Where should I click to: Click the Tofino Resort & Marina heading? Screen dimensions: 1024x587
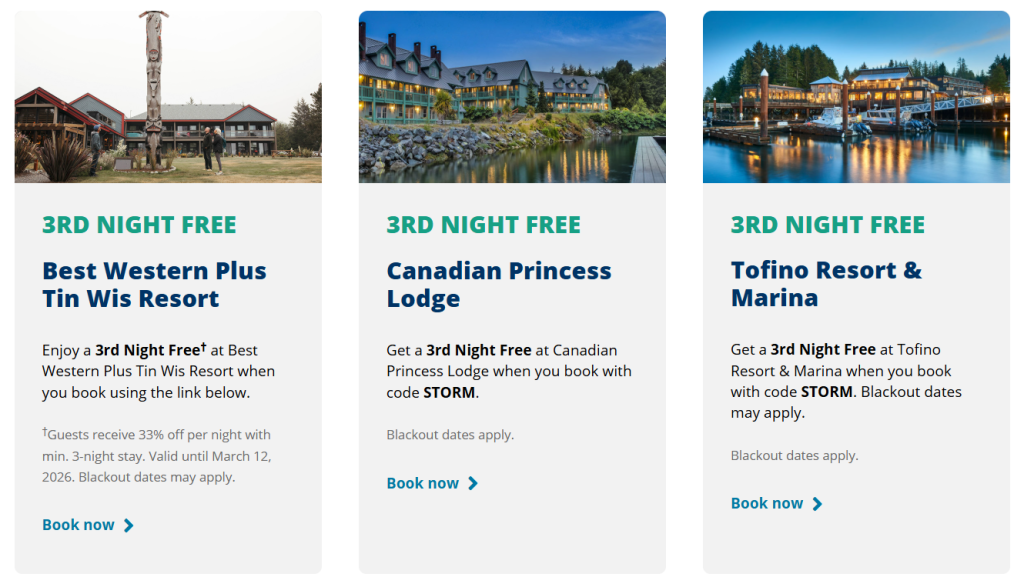[826, 285]
